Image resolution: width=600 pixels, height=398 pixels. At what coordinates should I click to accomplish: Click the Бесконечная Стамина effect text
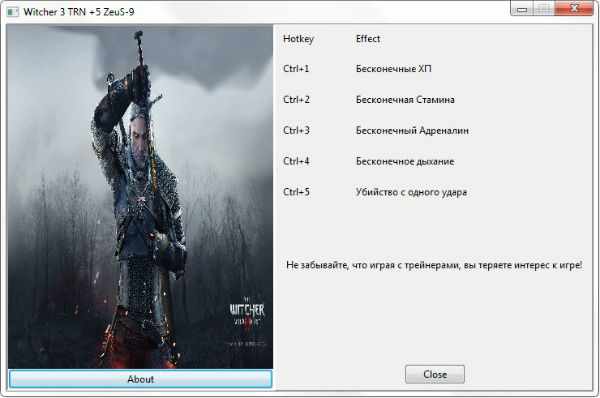pyautogui.click(x=405, y=100)
